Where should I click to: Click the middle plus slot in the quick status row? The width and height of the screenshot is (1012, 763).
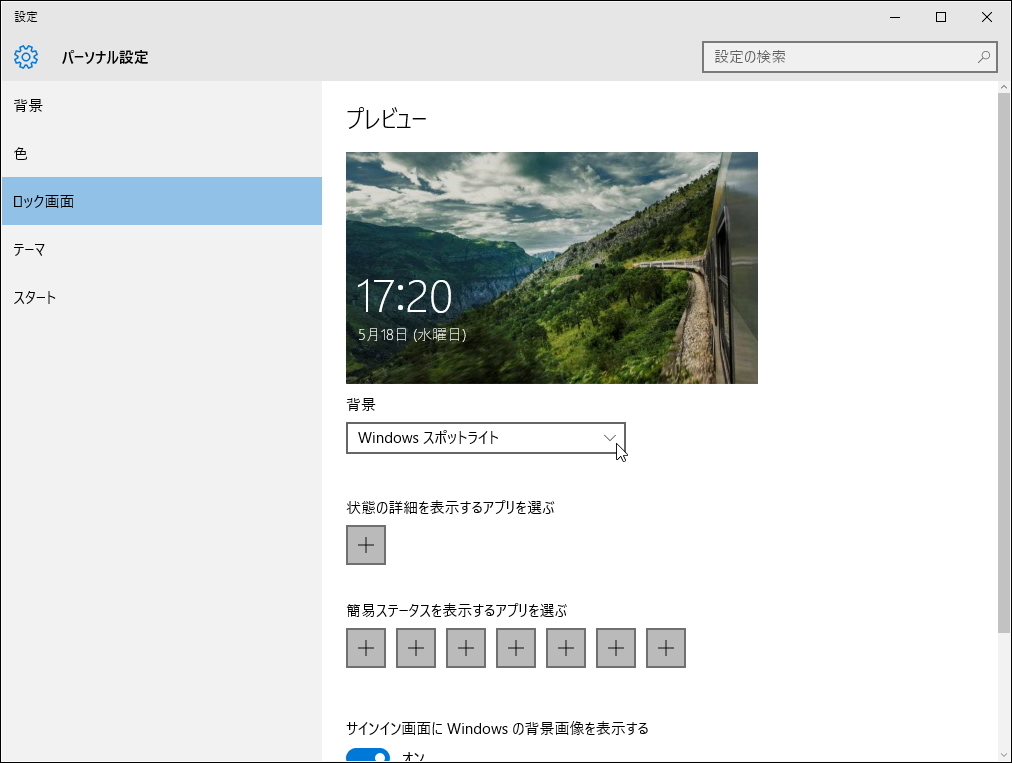515,648
